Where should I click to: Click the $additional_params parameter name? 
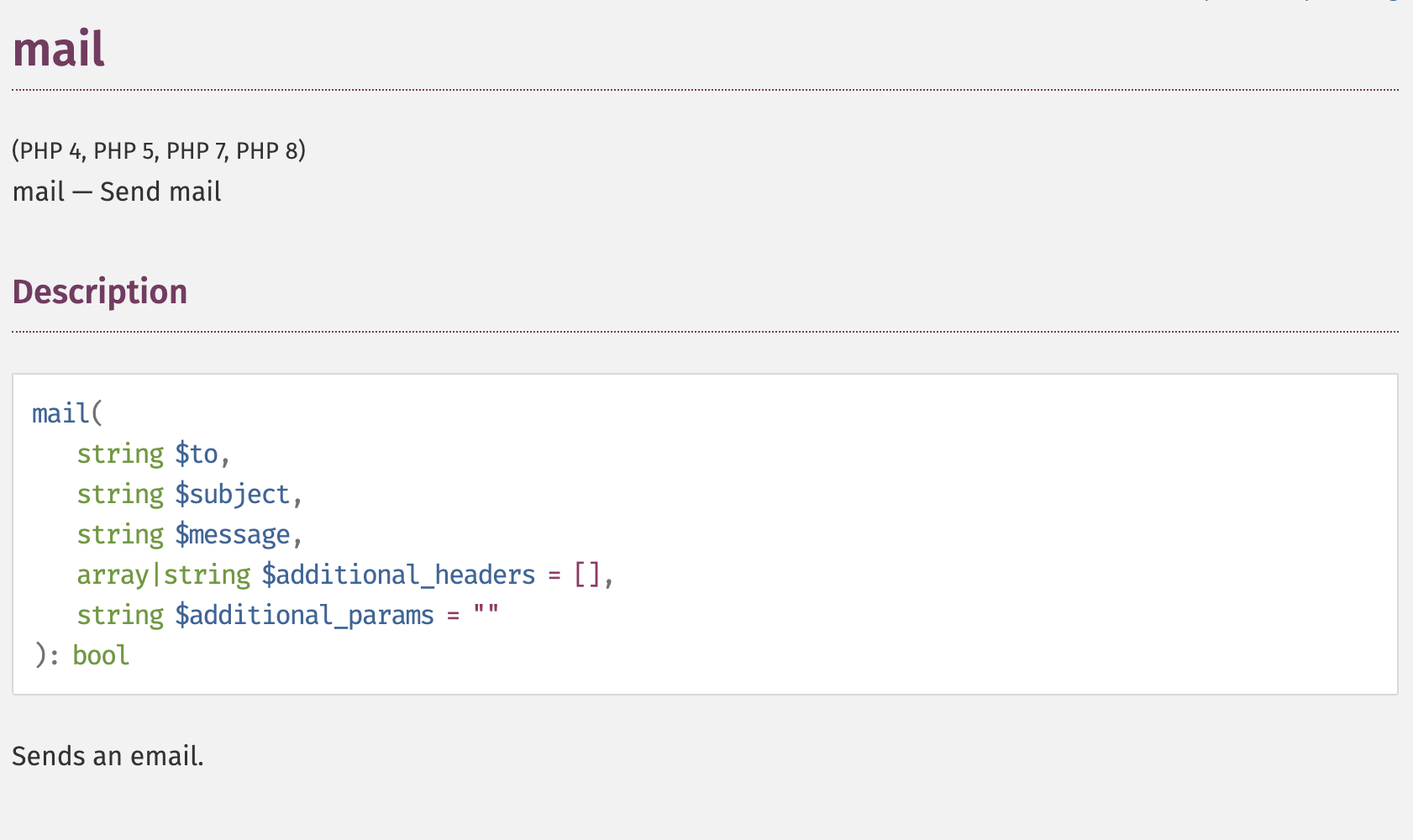point(304,615)
